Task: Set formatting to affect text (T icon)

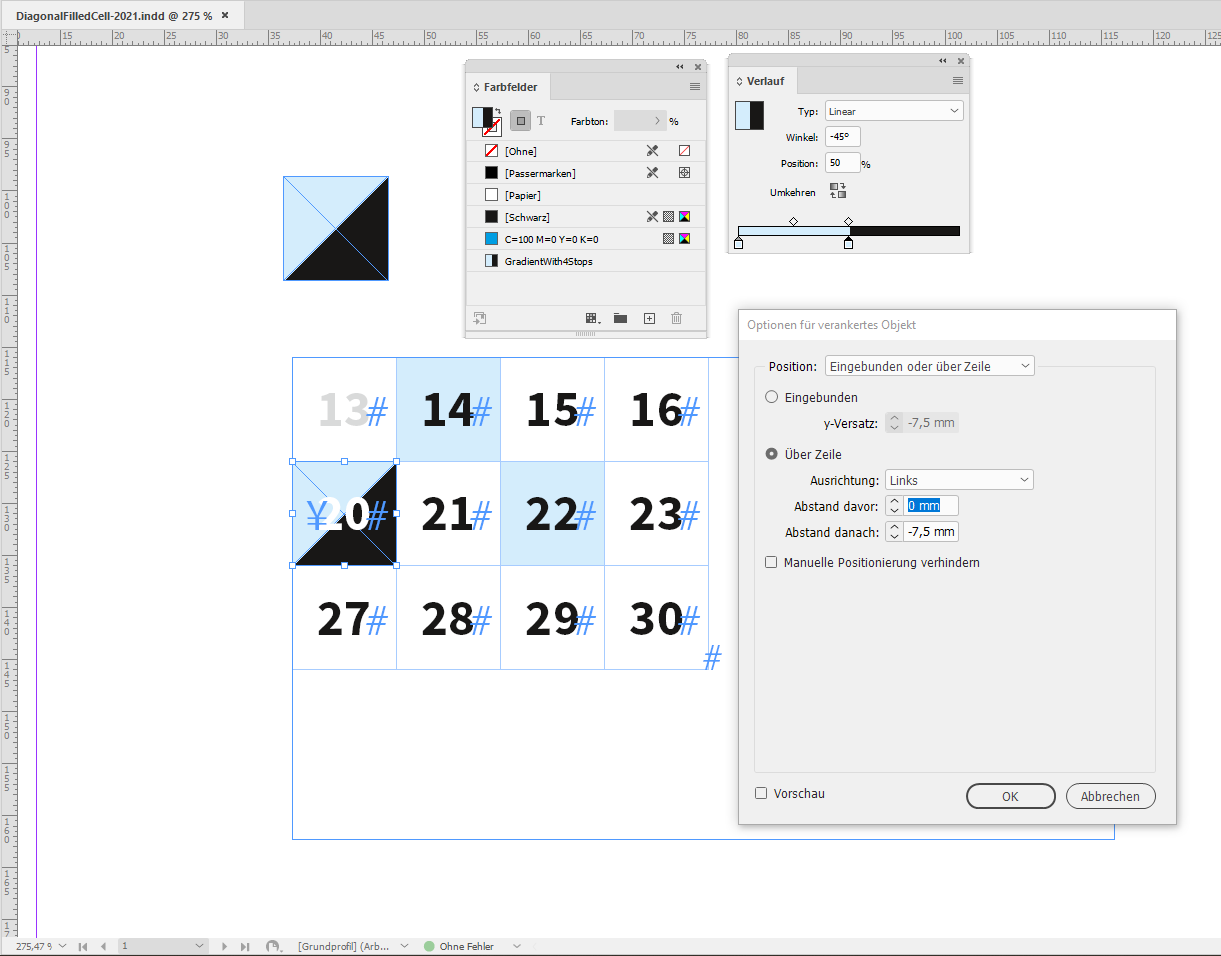Action: click(x=540, y=120)
